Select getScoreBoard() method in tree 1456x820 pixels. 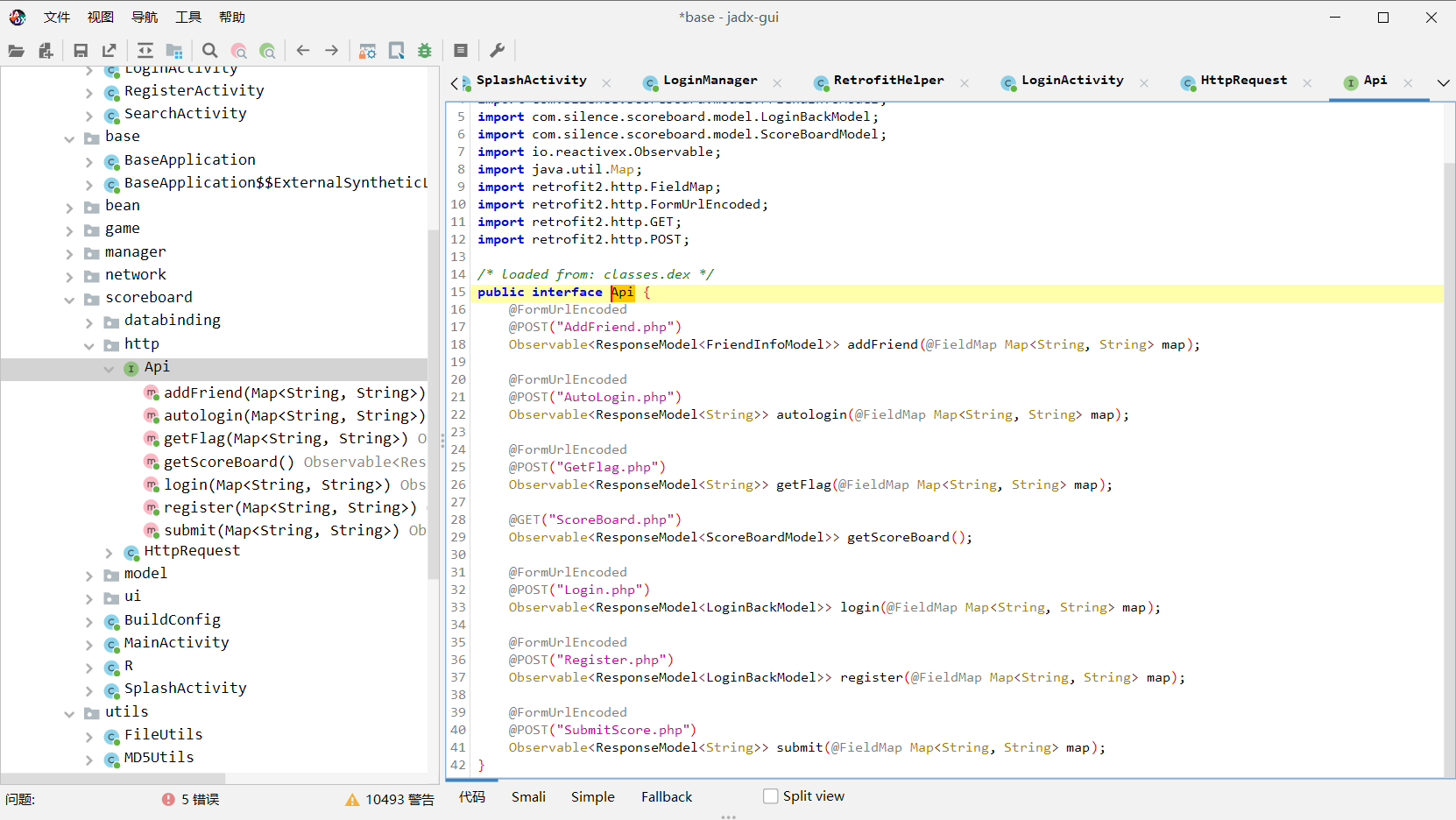click(229, 462)
